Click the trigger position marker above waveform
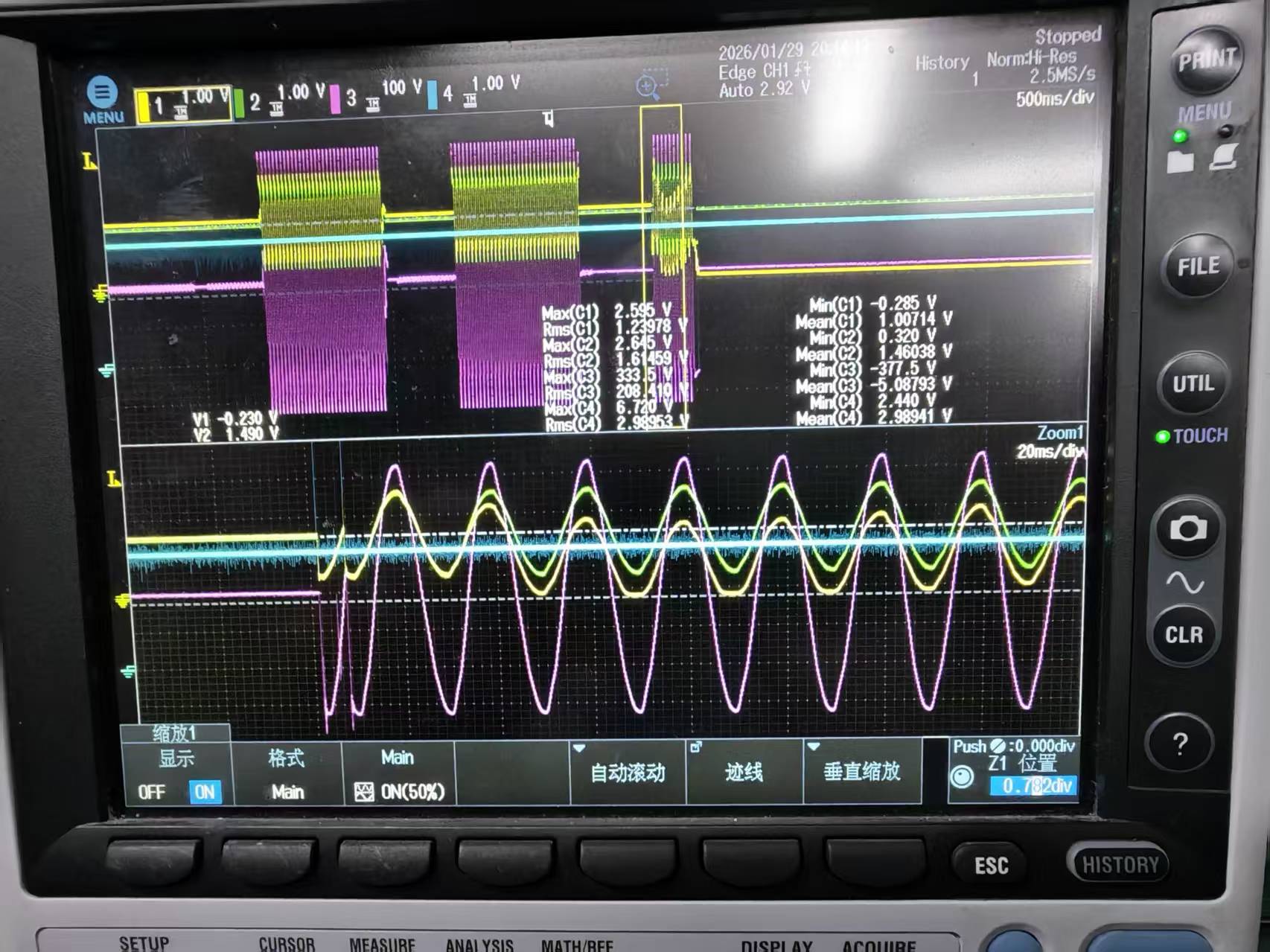The height and width of the screenshot is (952, 1270). [549, 118]
